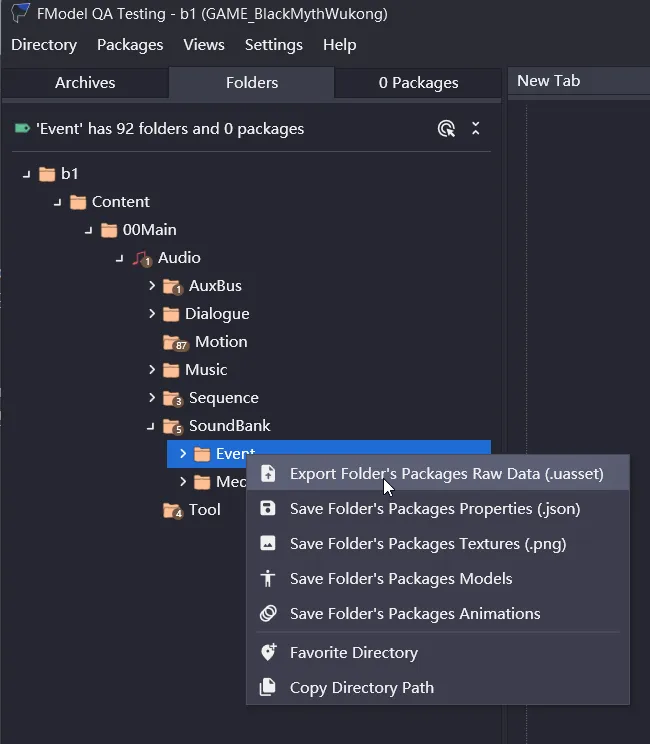This screenshot has width=650, height=744.
Task: Expand the Dialogue folder arrow
Action: click(152, 314)
